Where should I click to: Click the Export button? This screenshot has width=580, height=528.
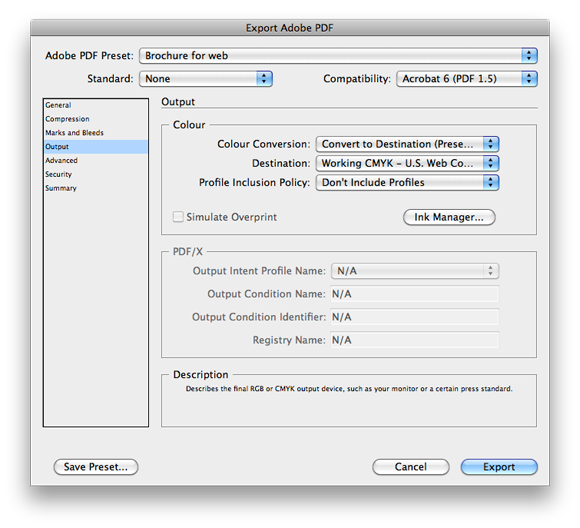click(499, 467)
